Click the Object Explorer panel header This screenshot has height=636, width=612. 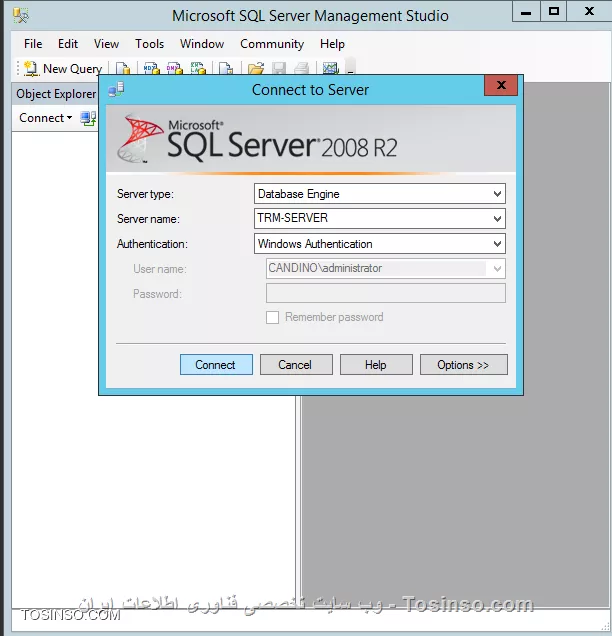click(x=56, y=94)
